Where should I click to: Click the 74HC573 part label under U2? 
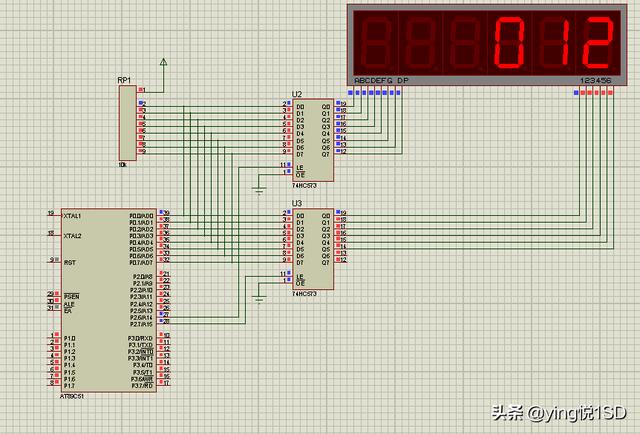coord(304,185)
